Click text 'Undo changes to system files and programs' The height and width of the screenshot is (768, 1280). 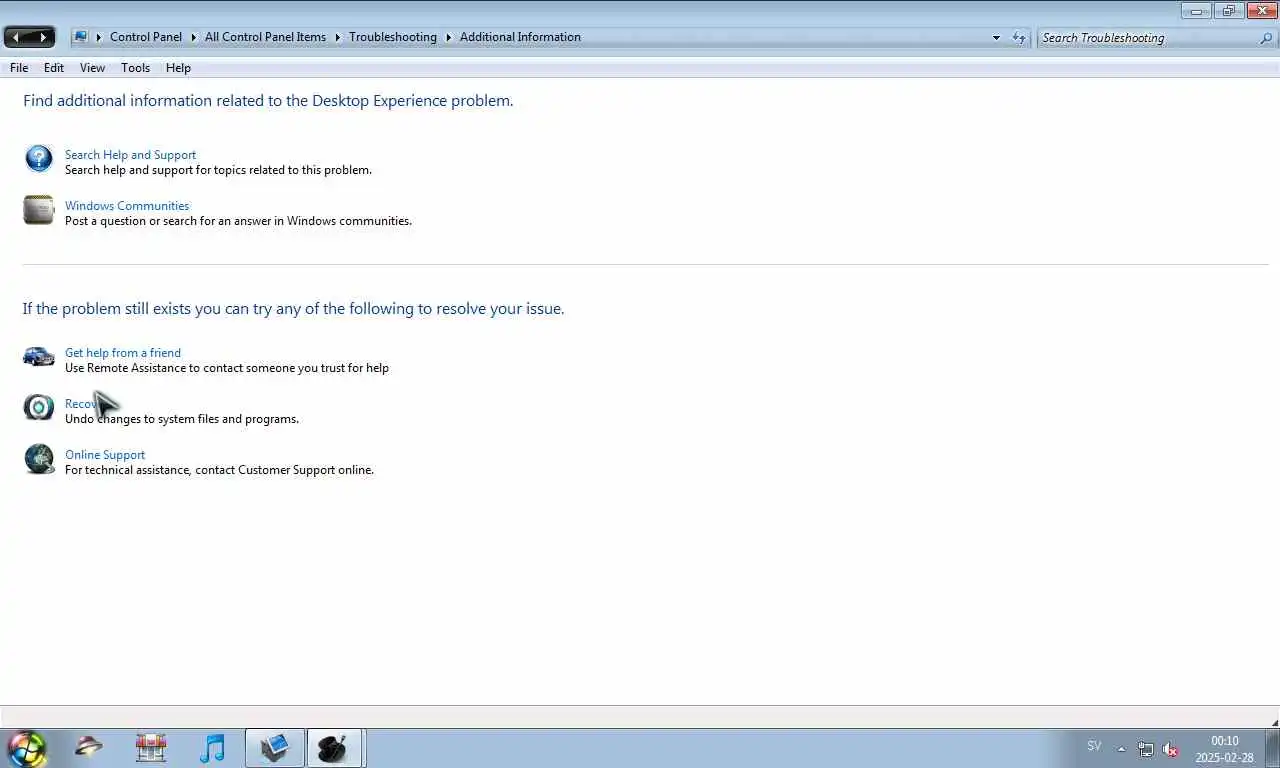(182, 419)
